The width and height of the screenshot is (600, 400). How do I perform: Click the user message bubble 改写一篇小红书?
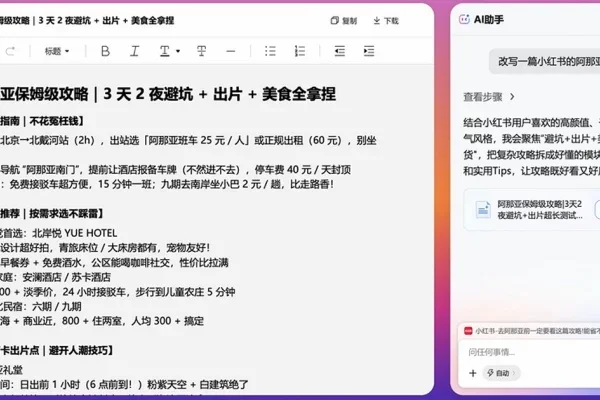(545, 61)
